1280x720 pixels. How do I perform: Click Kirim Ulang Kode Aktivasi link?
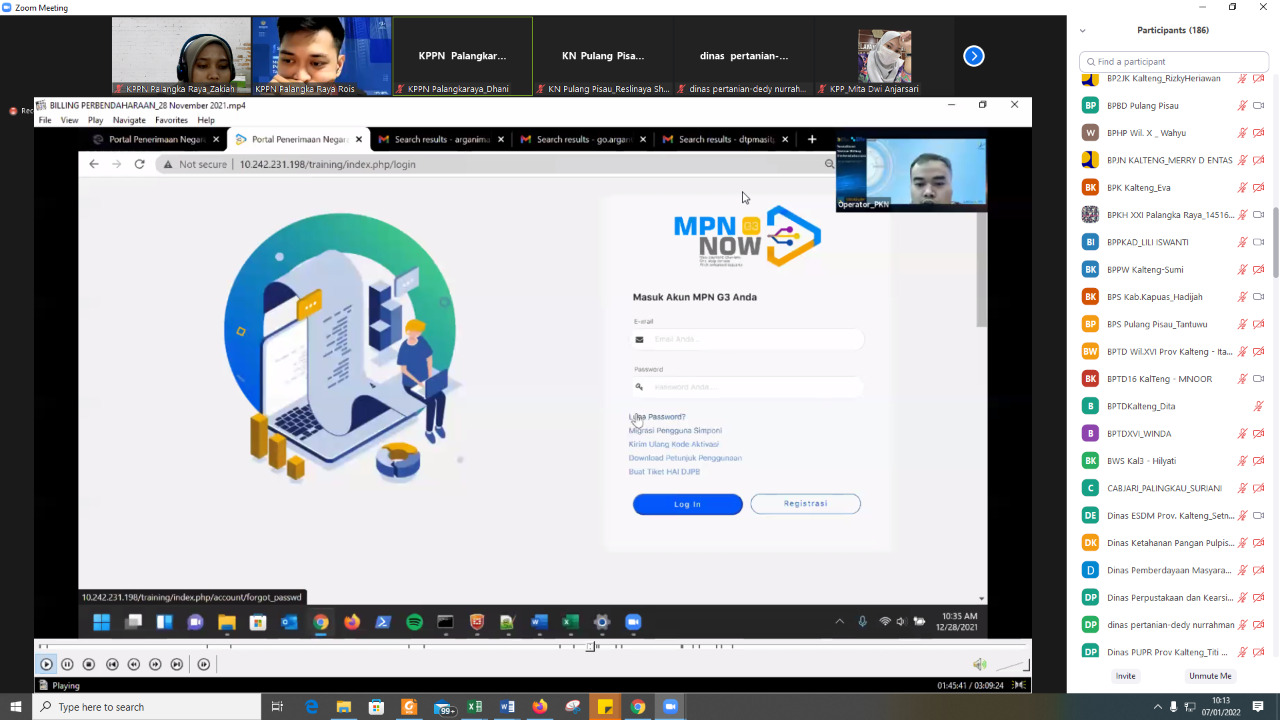coord(674,444)
